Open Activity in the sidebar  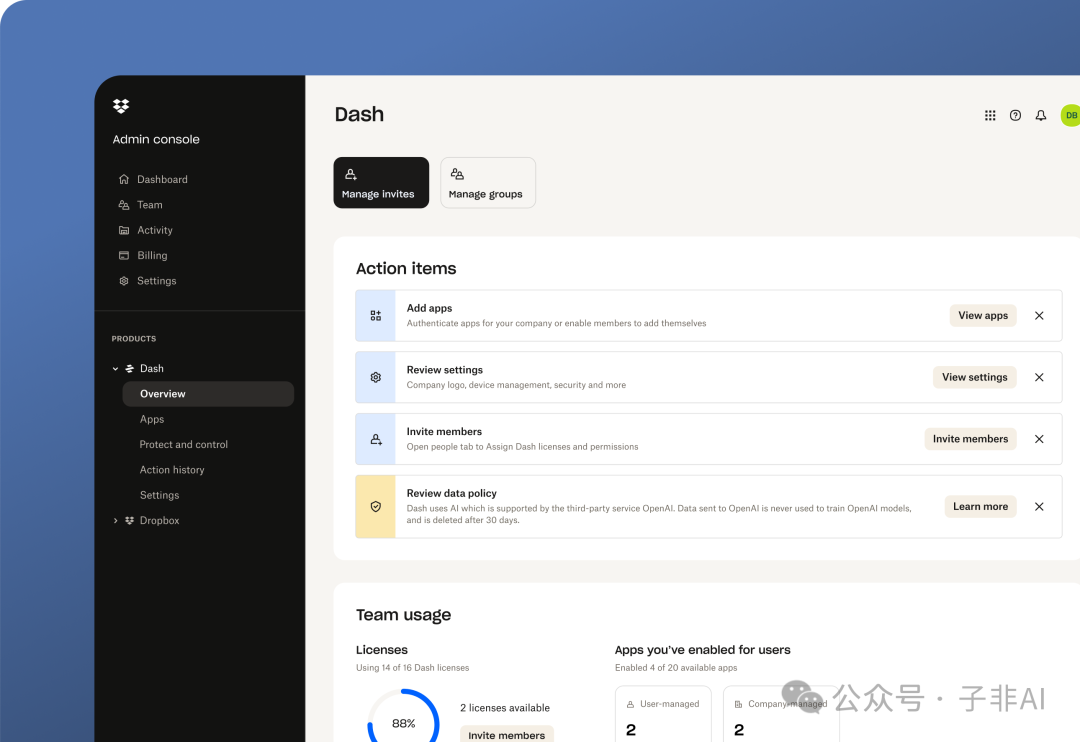coord(154,230)
